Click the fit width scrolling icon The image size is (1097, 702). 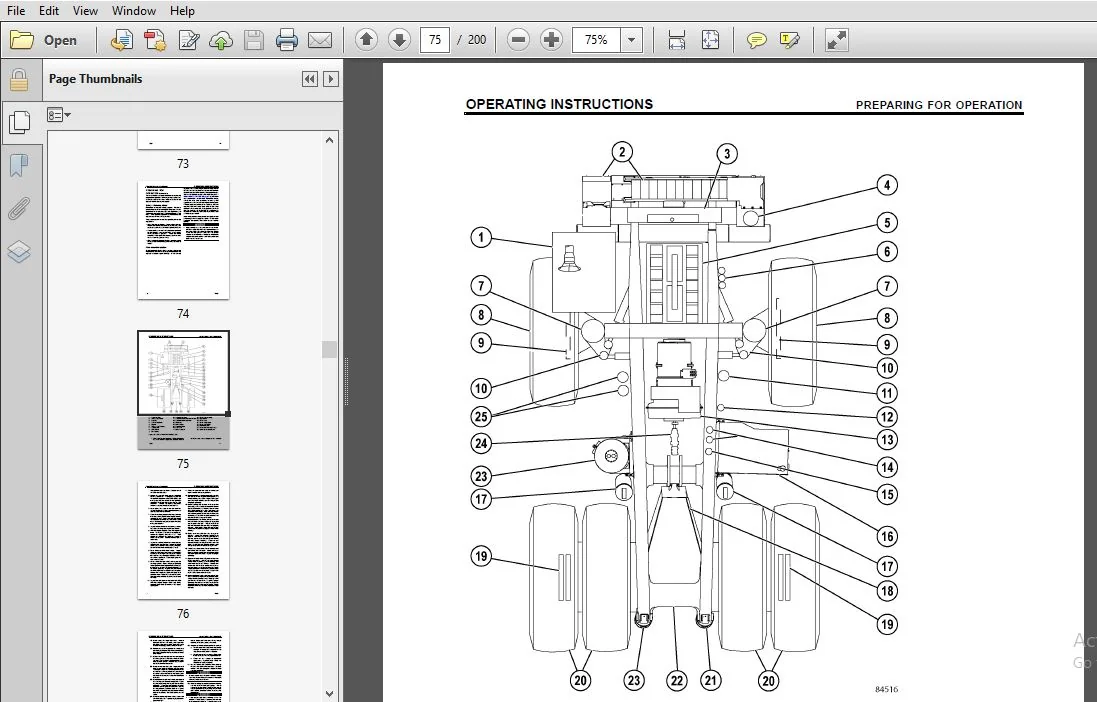click(677, 40)
